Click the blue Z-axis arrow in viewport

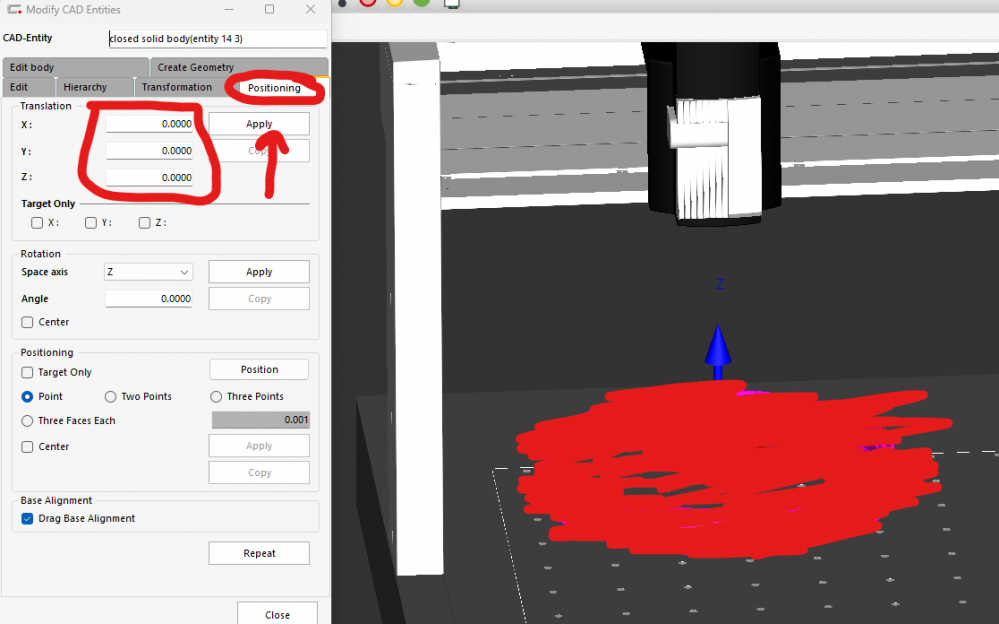pos(717,350)
